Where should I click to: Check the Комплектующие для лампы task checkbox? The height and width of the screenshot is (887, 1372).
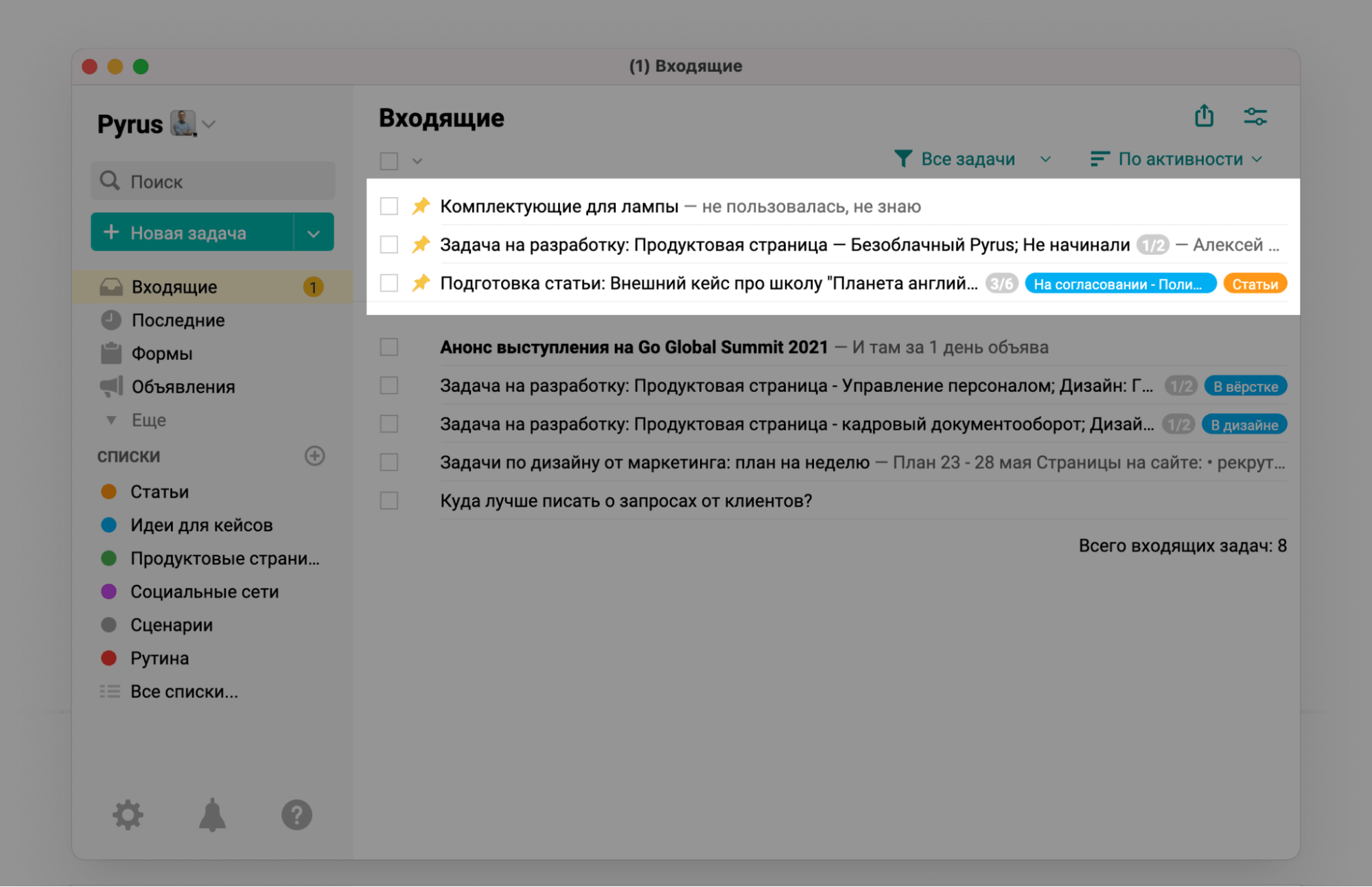pos(389,206)
